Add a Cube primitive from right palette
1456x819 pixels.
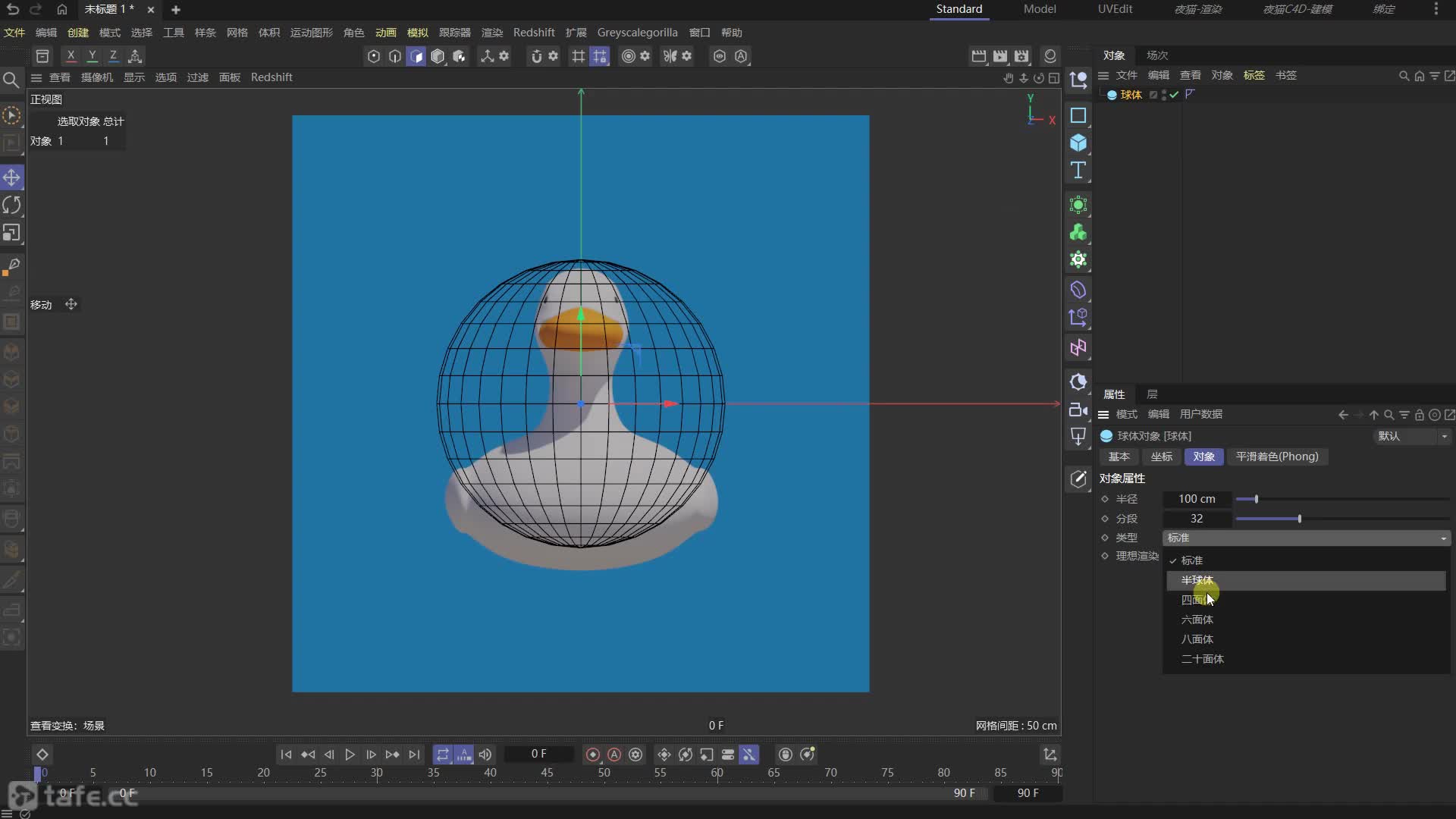[x=1078, y=143]
